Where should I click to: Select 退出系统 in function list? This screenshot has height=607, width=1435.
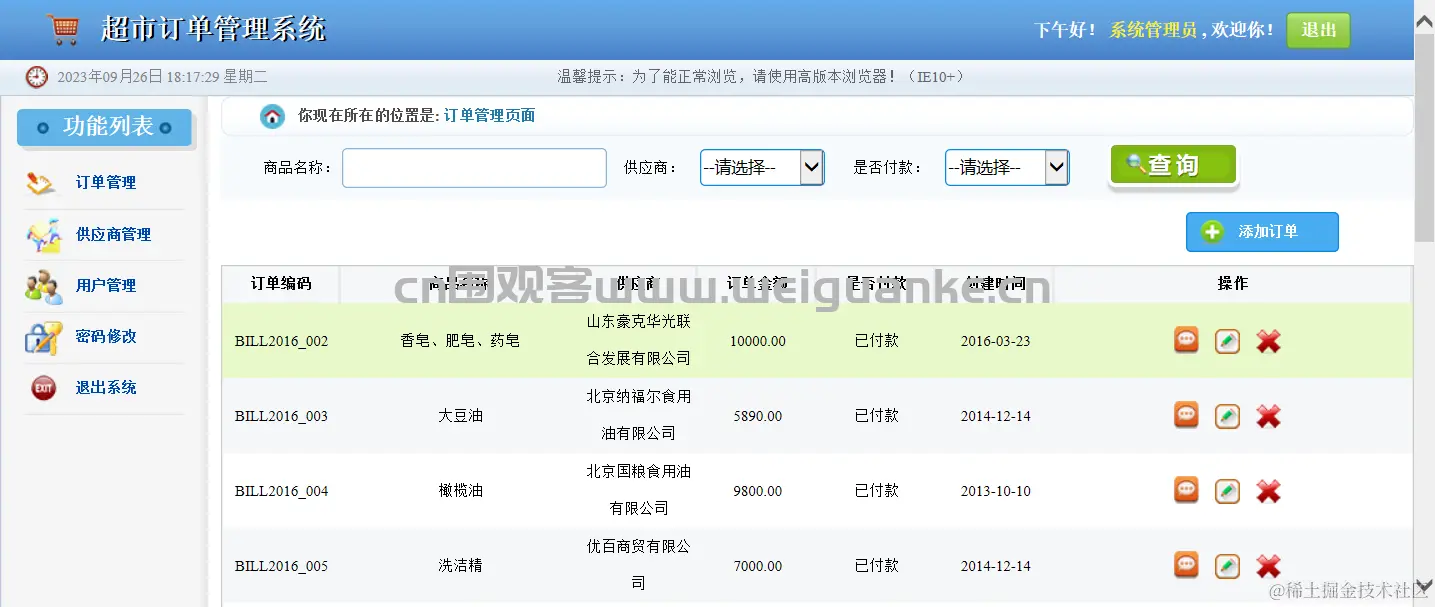[106, 388]
